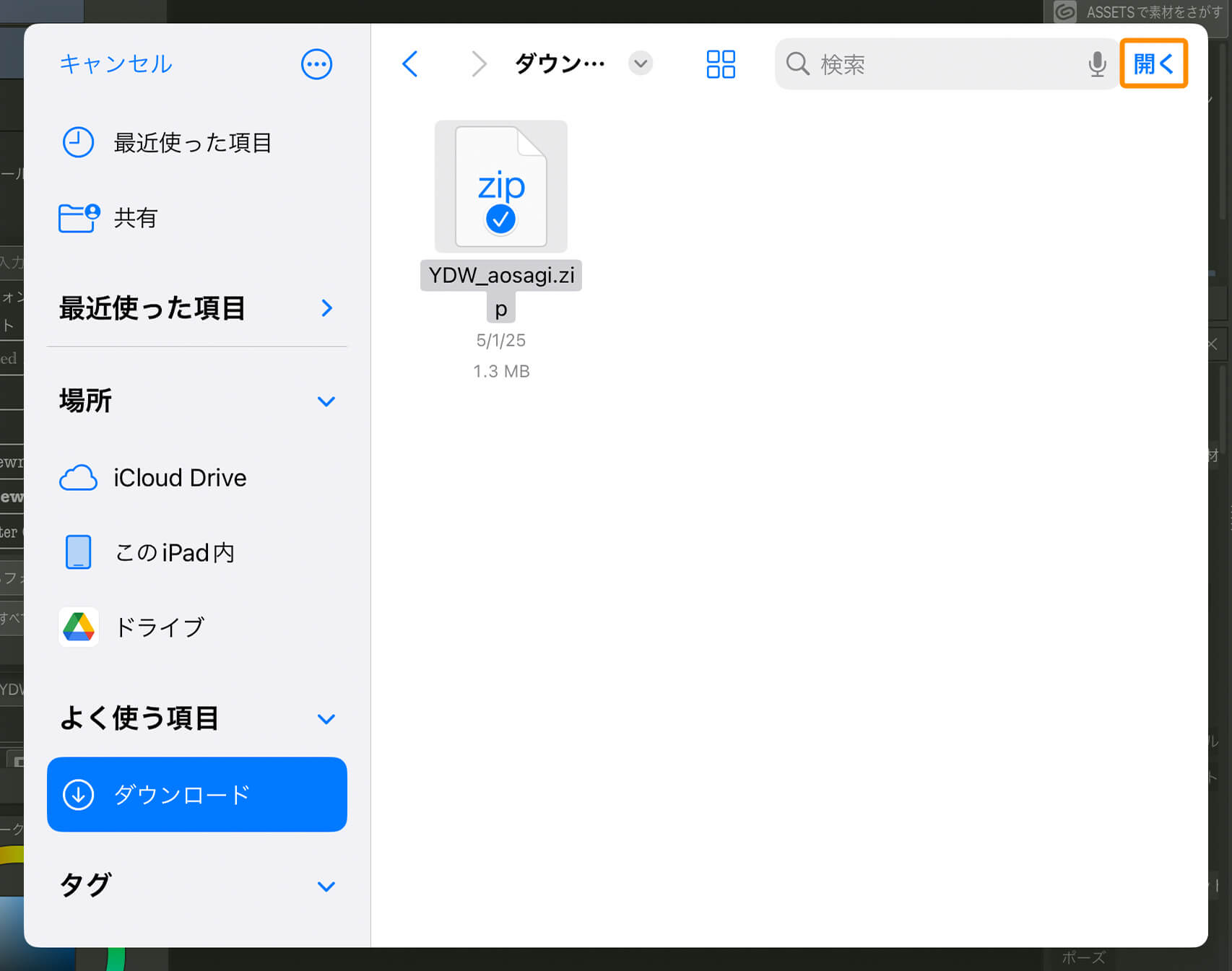Expand 最近使った項目 with its chevron
Image resolution: width=1232 pixels, height=971 pixels.
point(326,308)
